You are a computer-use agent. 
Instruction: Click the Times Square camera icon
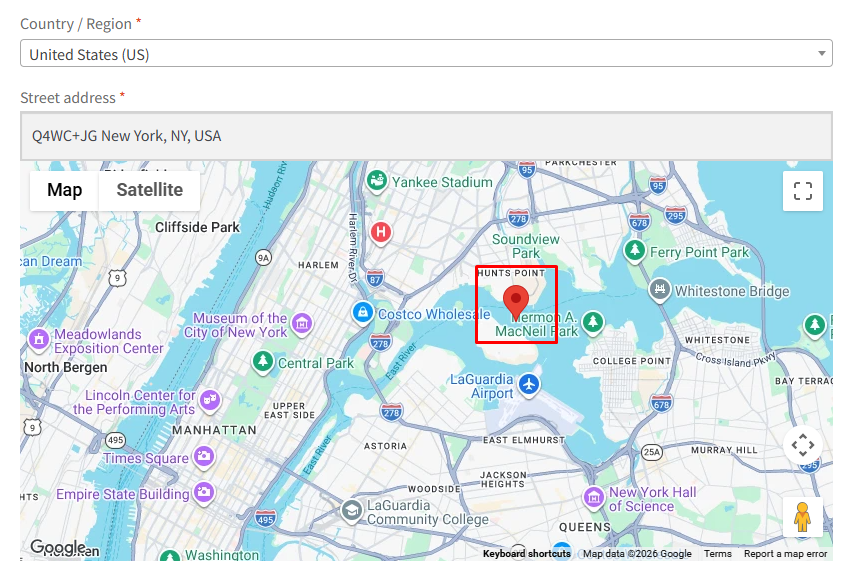click(204, 456)
